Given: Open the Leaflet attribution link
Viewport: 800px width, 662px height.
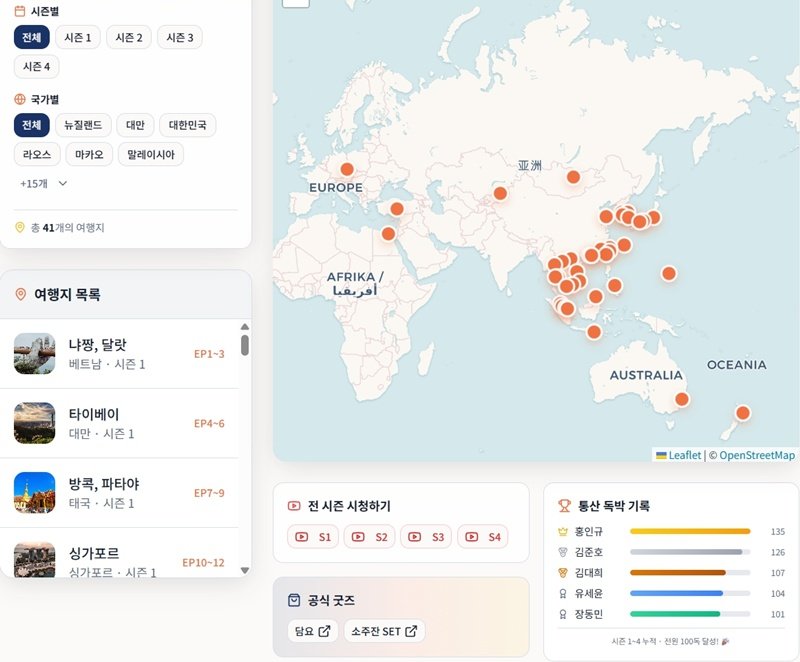Looking at the screenshot, I should tap(684, 455).
